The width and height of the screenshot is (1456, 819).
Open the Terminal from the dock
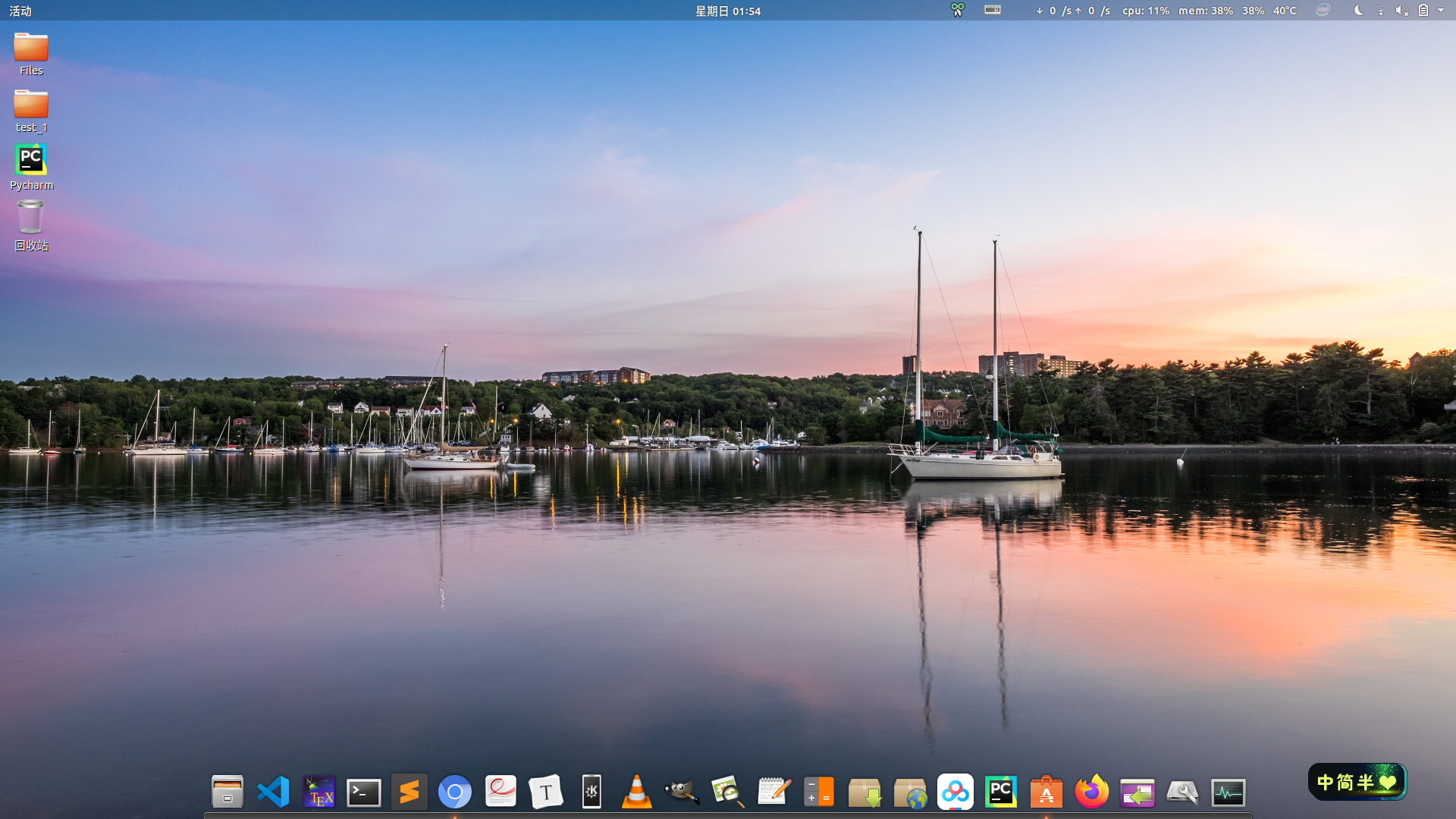click(364, 792)
